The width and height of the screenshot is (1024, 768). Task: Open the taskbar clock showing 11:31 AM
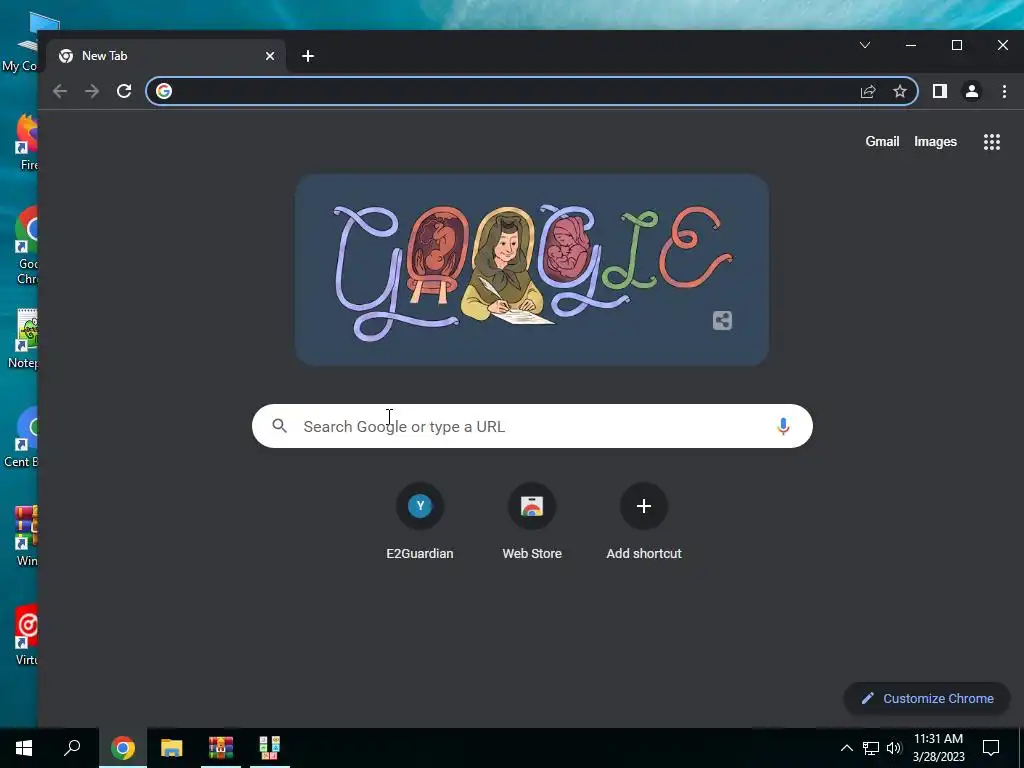point(938,748)
